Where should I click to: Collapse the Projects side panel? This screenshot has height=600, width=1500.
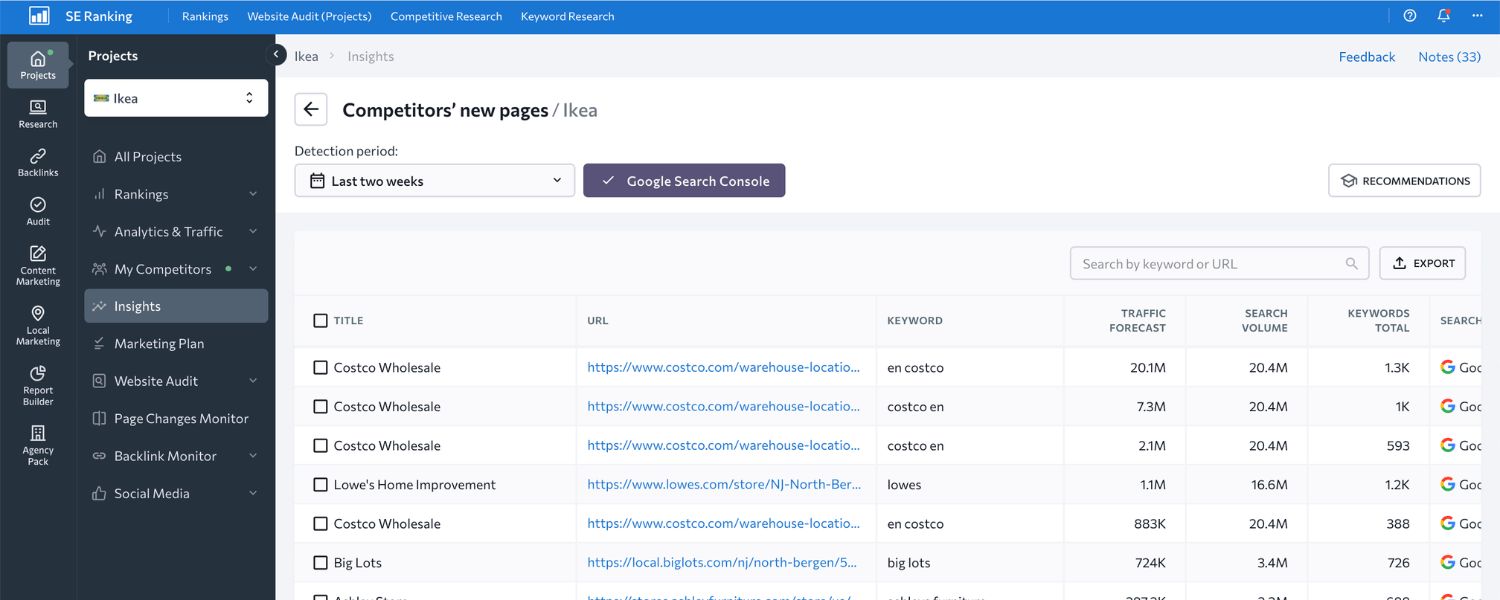click(276, 54)
